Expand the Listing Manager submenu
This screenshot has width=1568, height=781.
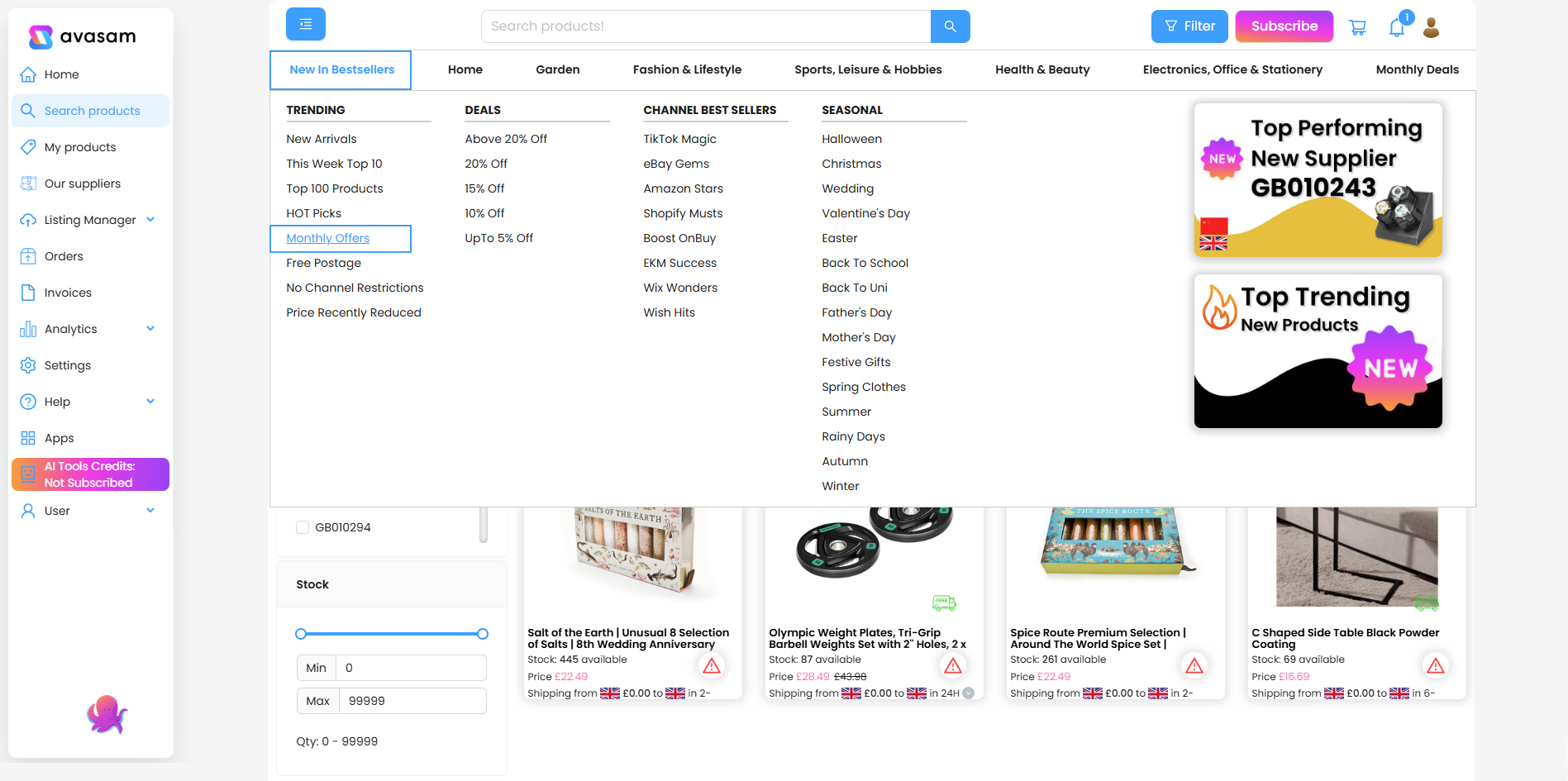click(150, 220)
